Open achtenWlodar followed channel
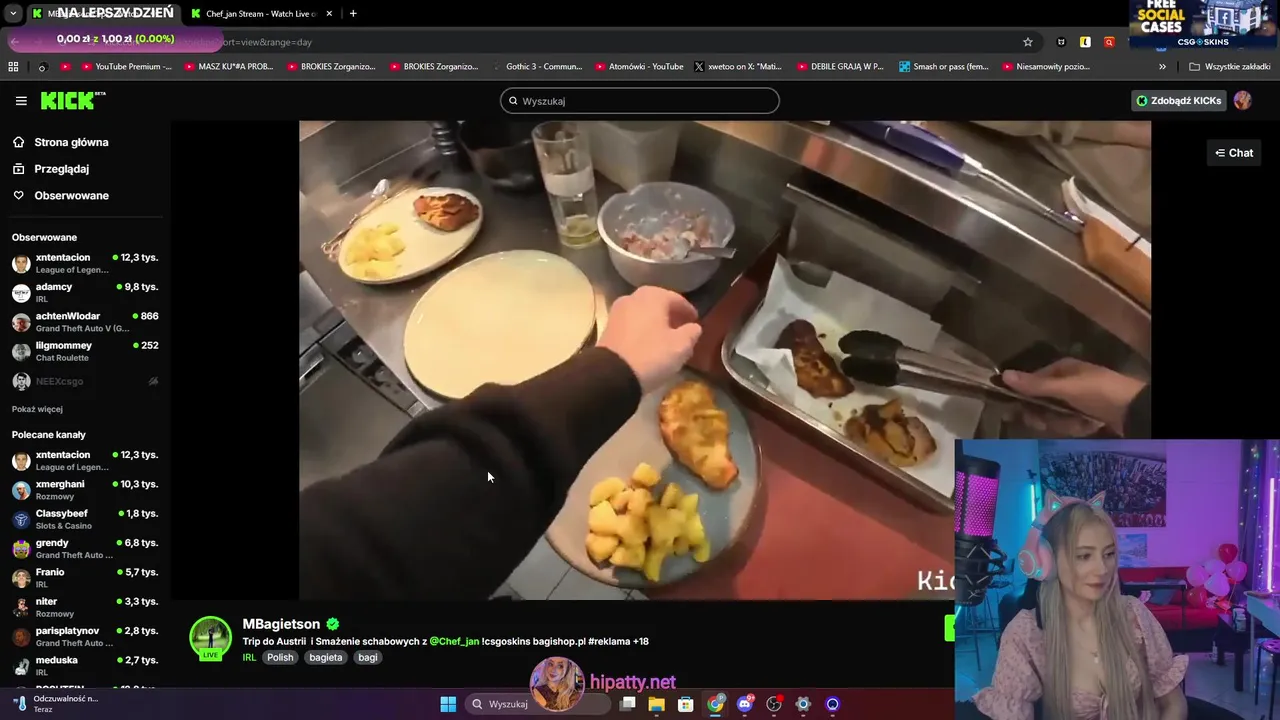 coord(85,321)
